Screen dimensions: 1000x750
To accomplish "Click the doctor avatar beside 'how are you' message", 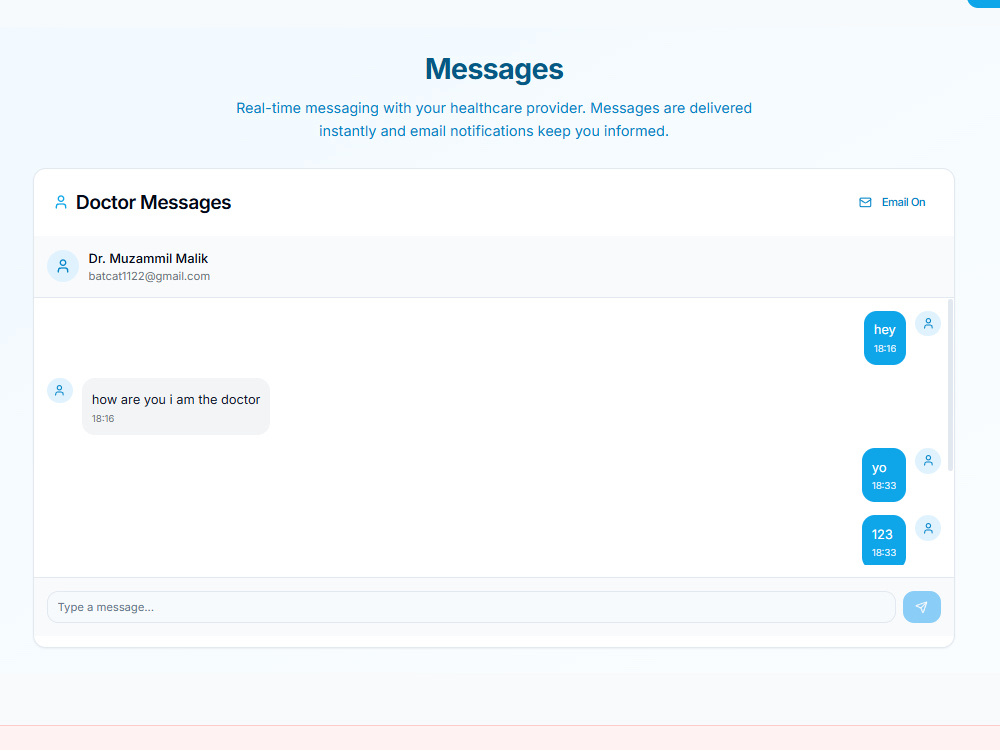I will pos(60,390).
